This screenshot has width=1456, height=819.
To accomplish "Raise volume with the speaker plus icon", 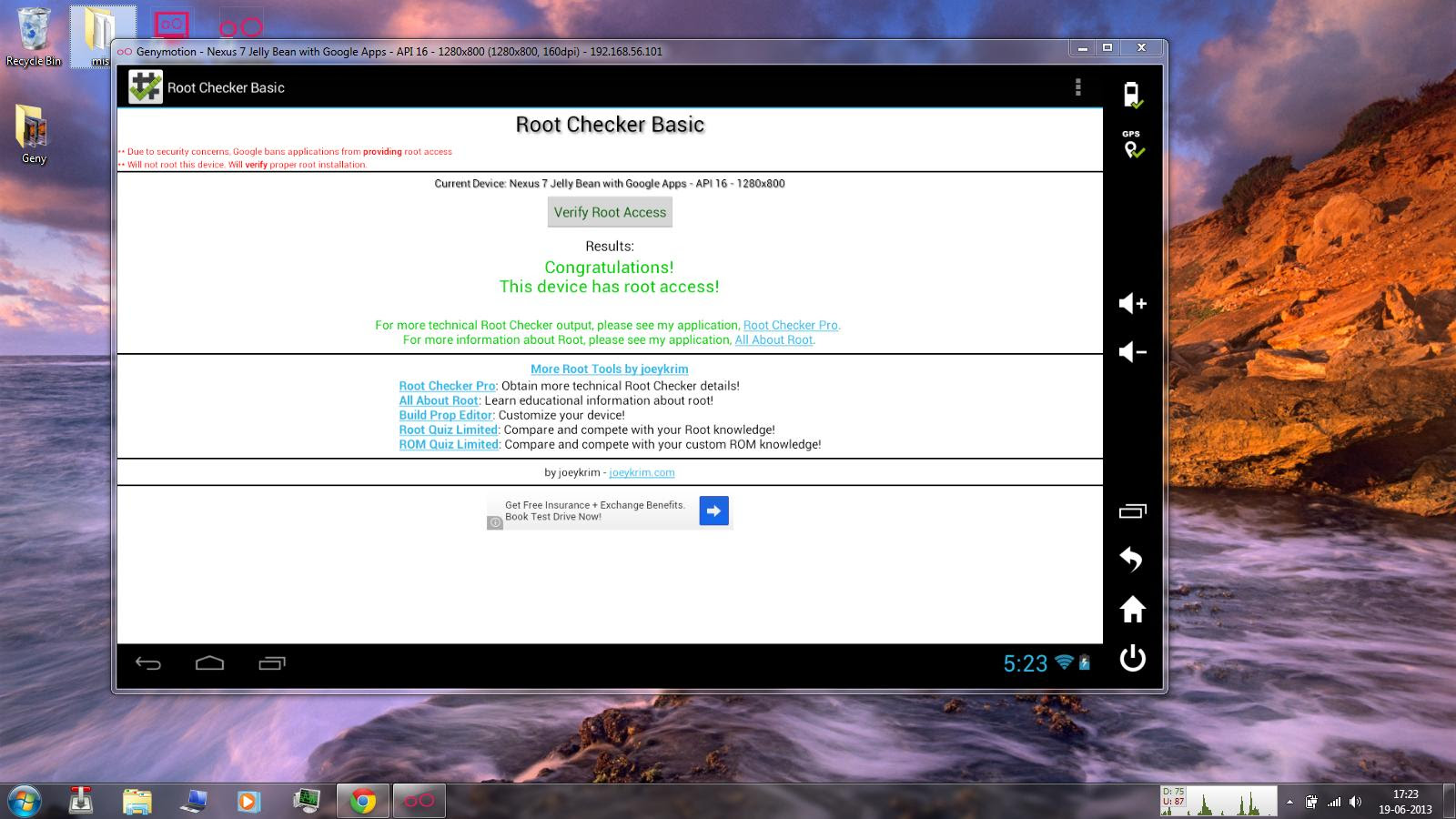I will coord(1132,303).
